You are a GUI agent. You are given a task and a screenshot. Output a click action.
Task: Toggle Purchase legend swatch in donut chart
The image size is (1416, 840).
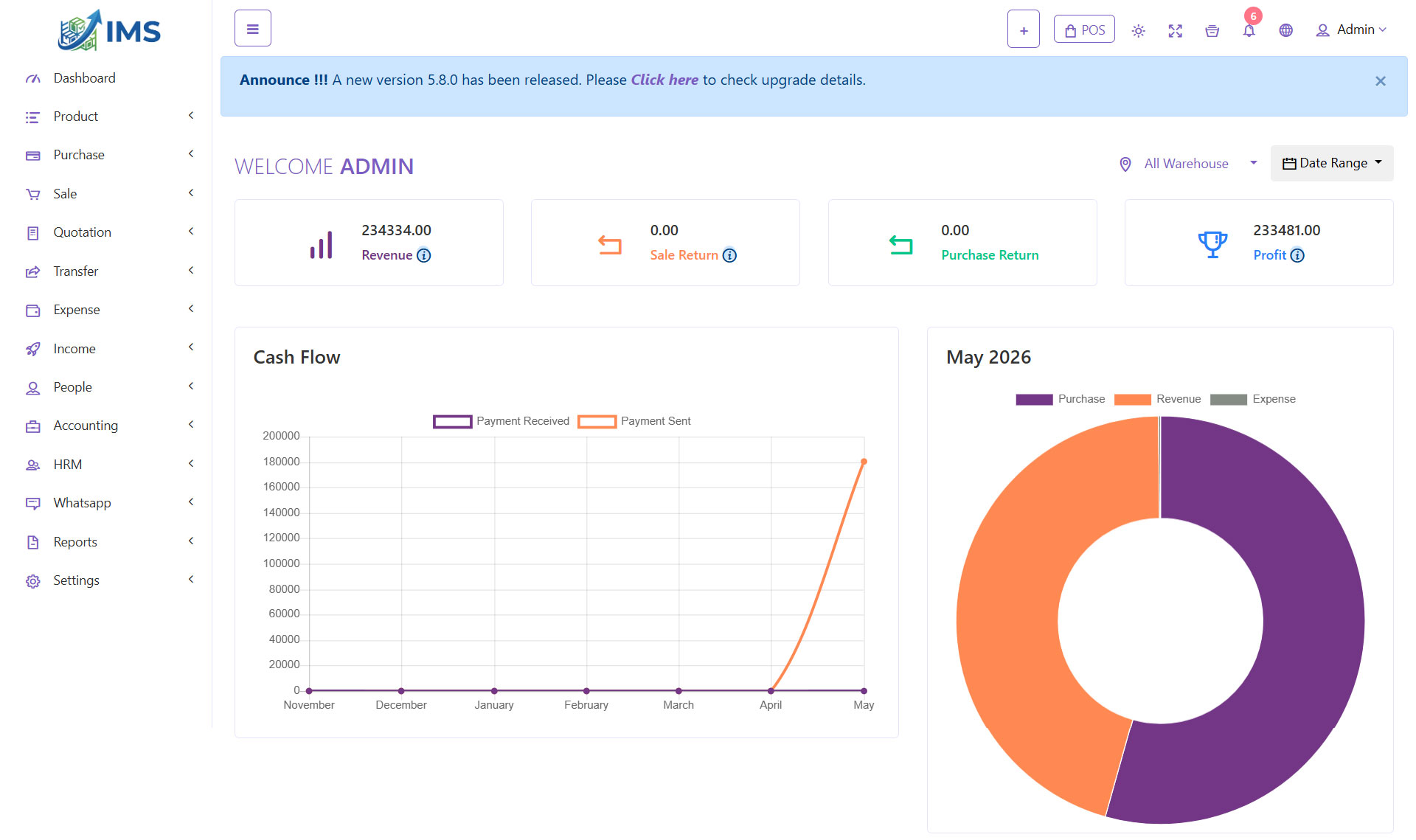[1034, 399]
